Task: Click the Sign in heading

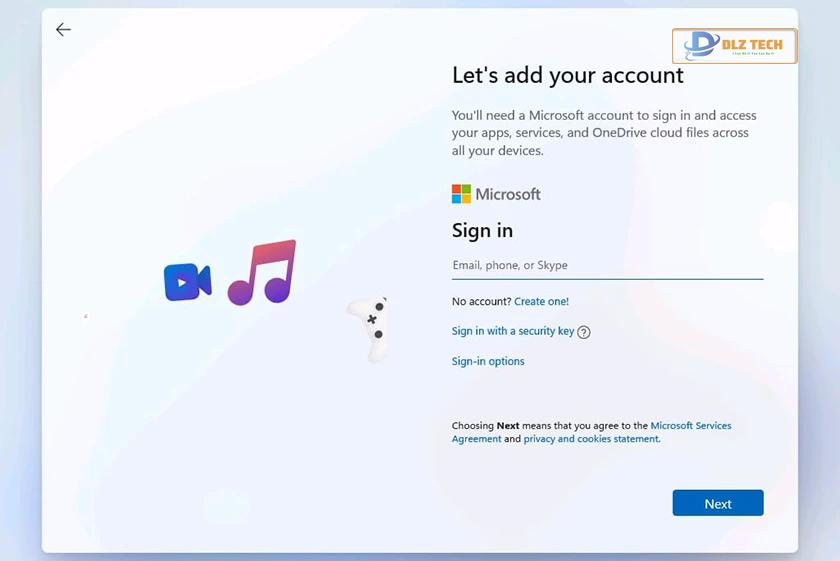Action: pyautogui.click(x=482, y=231)
